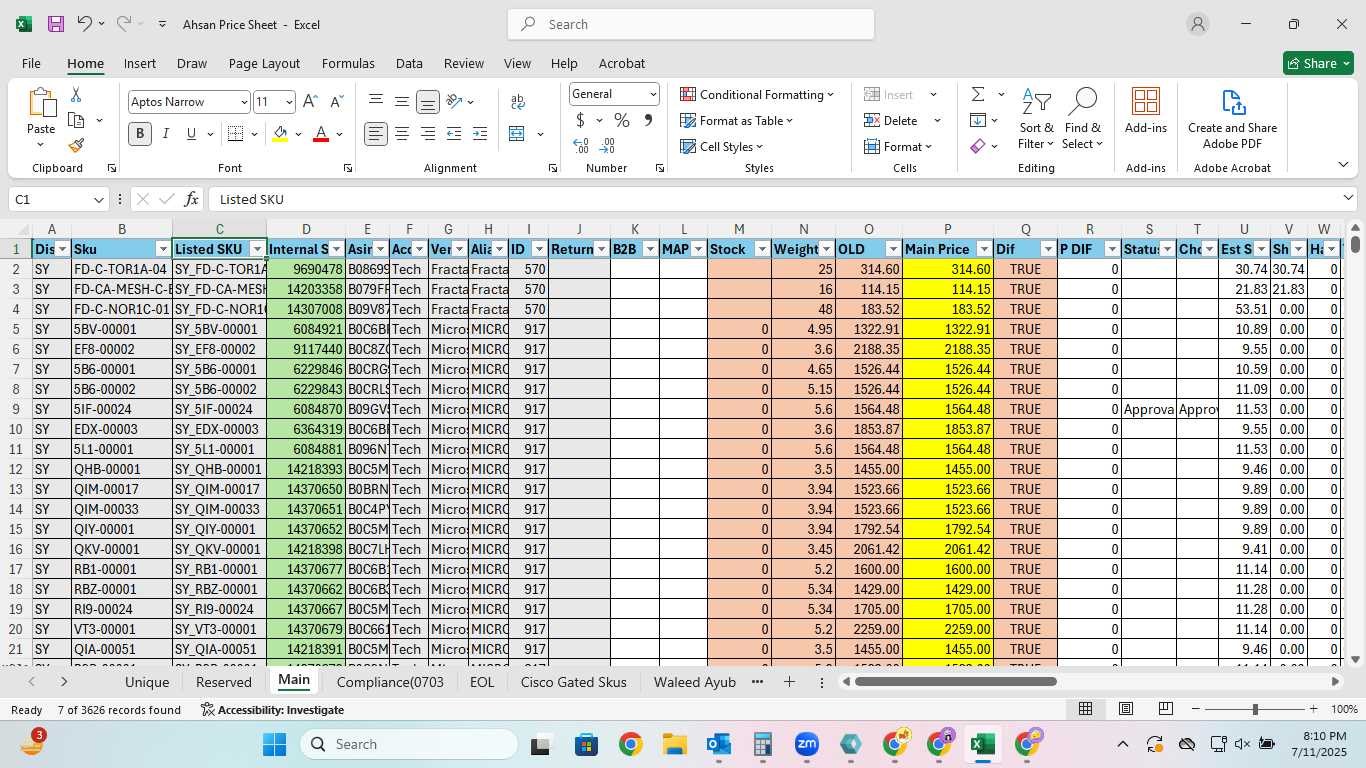Open the Main Price column filter dropdown
This screenshot has width=1366, height=768.
click(984, 249)
